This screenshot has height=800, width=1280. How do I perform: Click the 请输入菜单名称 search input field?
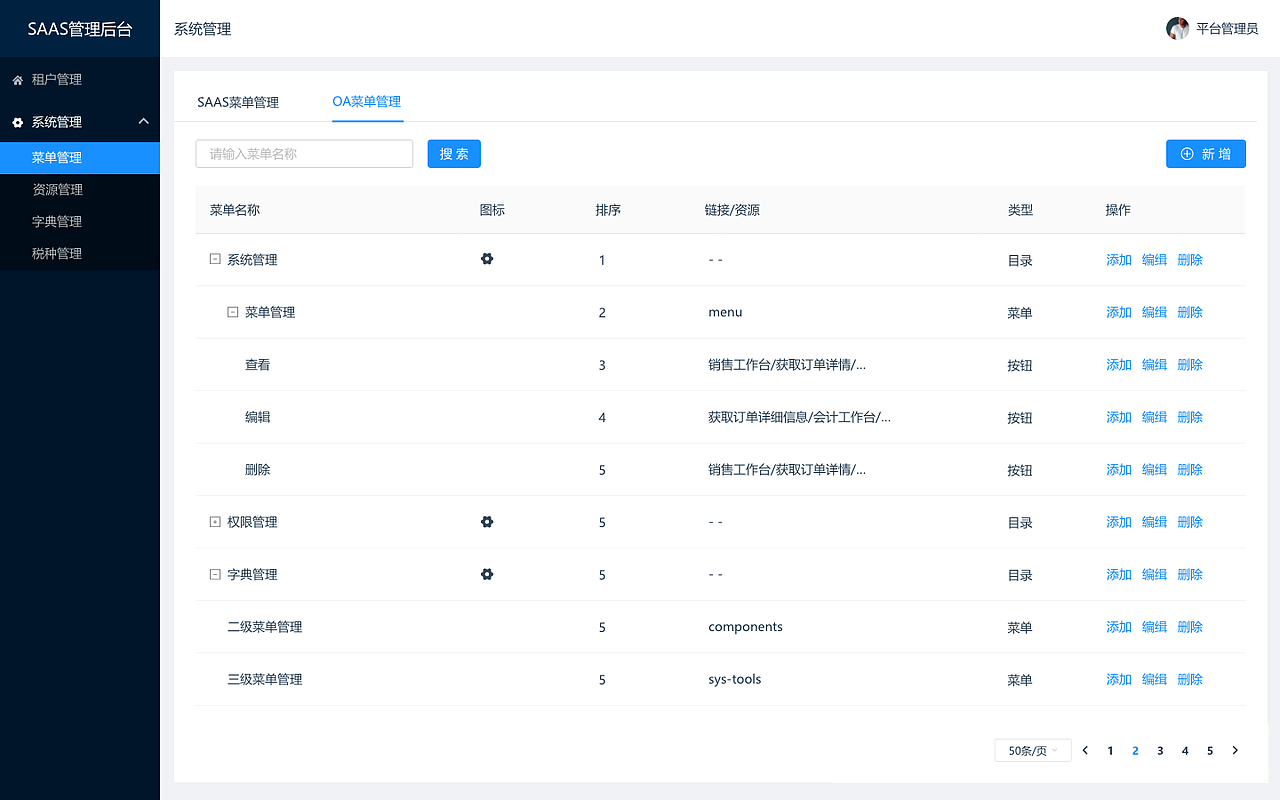pyautogui.click(x=304, y=153)
